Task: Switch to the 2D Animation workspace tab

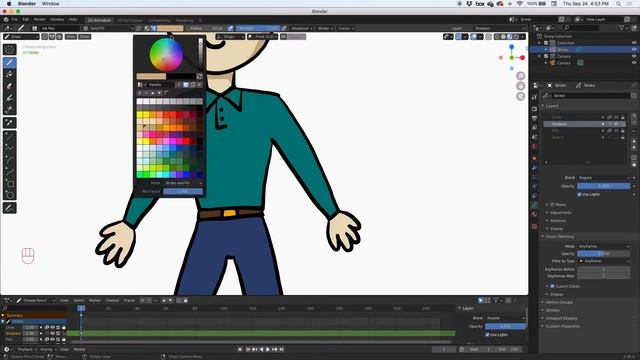Action: (x=99, y=20)
